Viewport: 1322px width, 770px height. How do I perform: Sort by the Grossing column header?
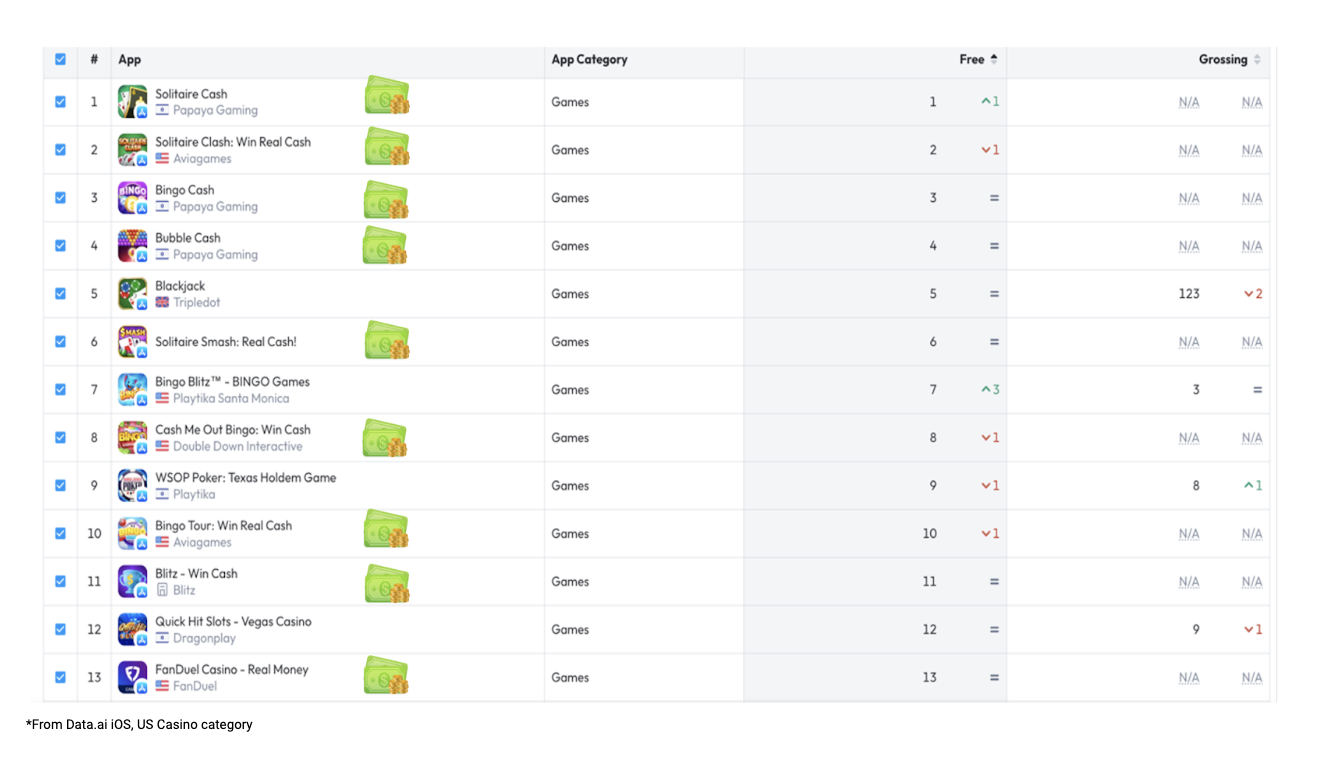1230,60
